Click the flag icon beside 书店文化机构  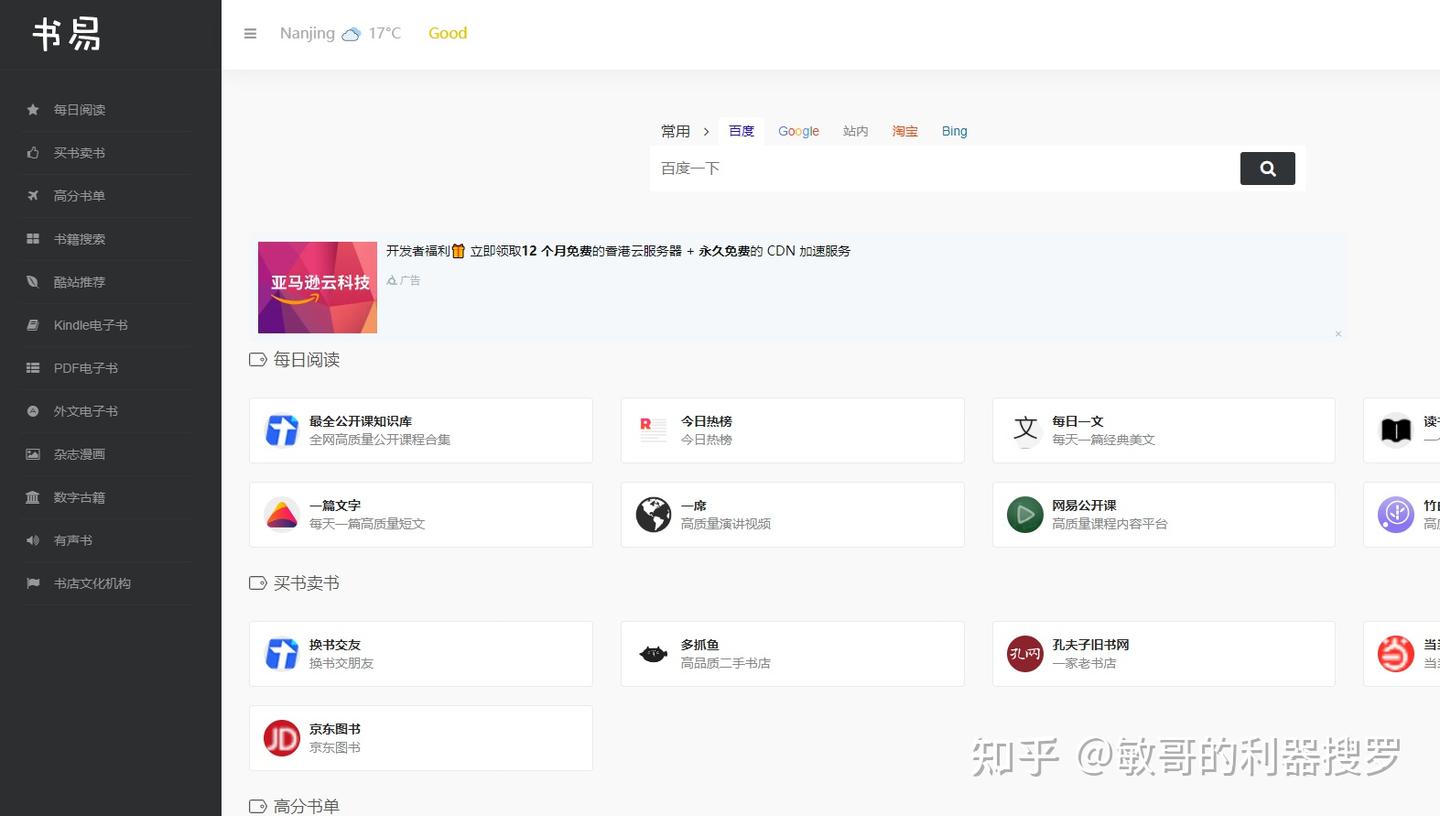tap(33, 583)
